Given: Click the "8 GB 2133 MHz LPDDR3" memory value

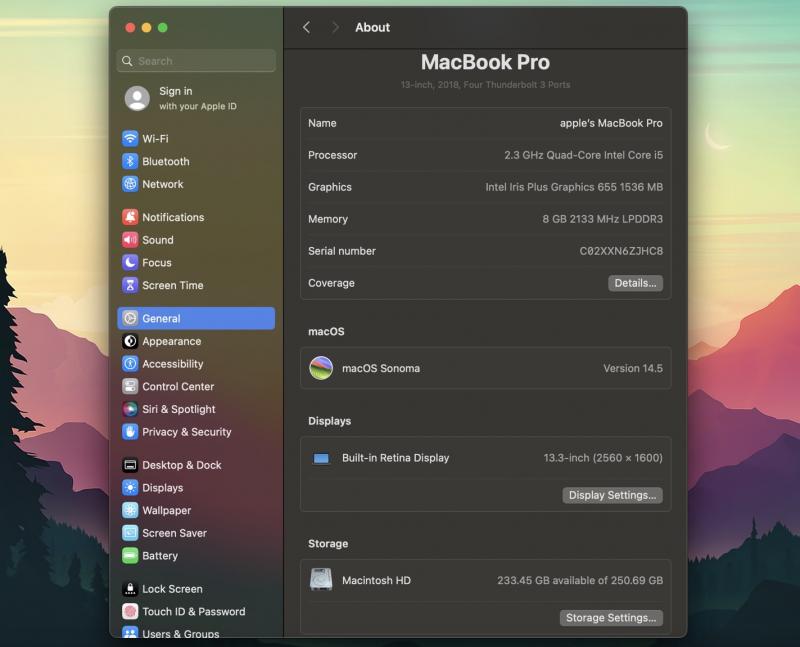Looking at the screenshot, I should click(x=603, y=219).
